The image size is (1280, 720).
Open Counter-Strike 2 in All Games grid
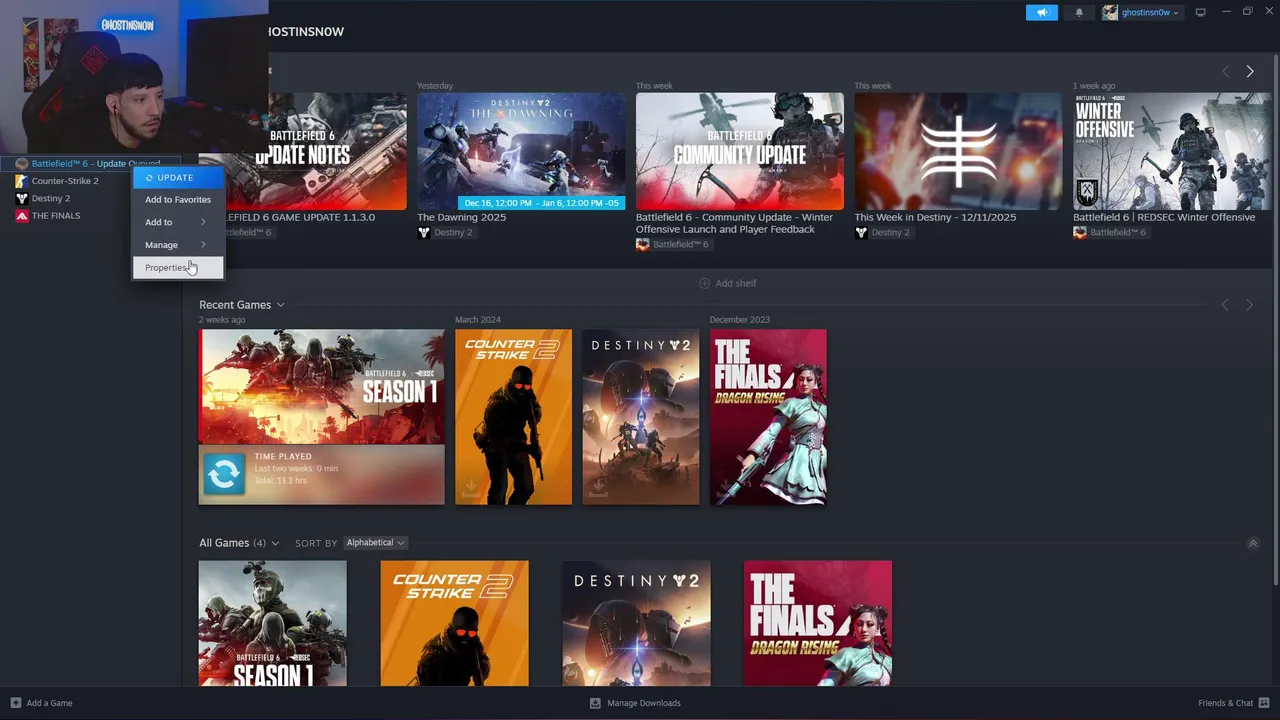pos(454,623)
